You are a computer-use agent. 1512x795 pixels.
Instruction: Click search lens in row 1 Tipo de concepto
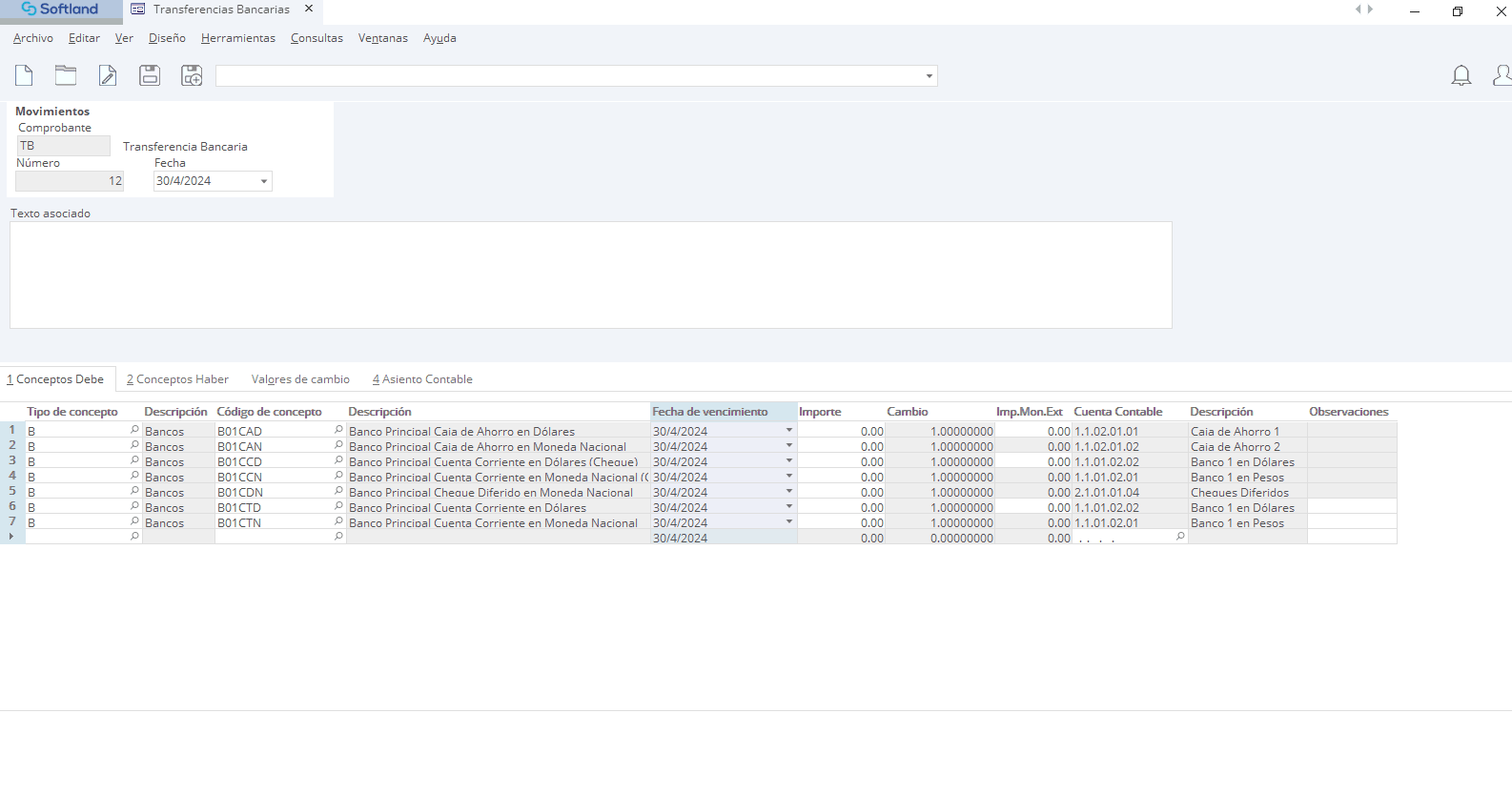(x=134, y=431)
